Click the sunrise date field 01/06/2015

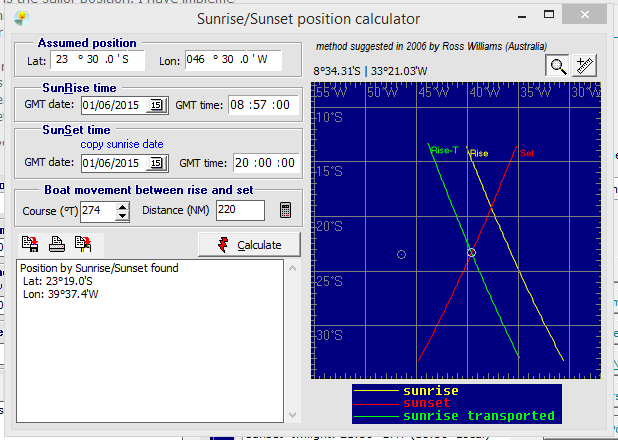(114, 105)
